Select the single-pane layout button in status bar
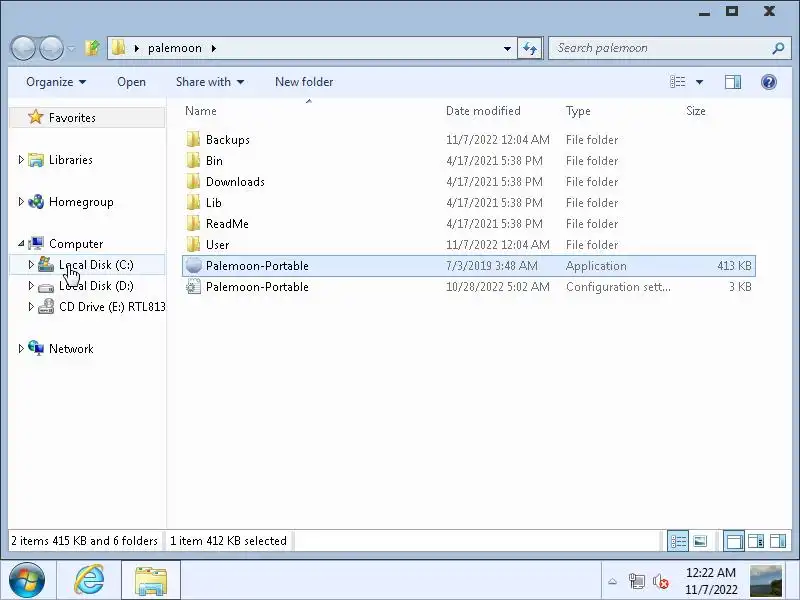The width and height of the screenshot is (800, 600). (x=734, y=541)
